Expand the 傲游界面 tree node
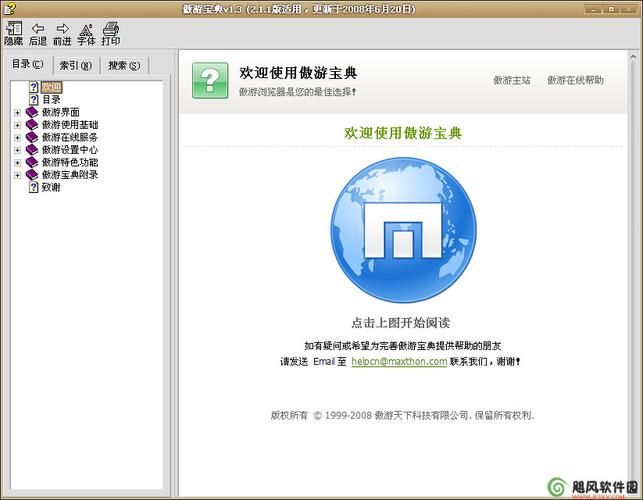Screen dimensions: 643x500 [x=17, y=112]
